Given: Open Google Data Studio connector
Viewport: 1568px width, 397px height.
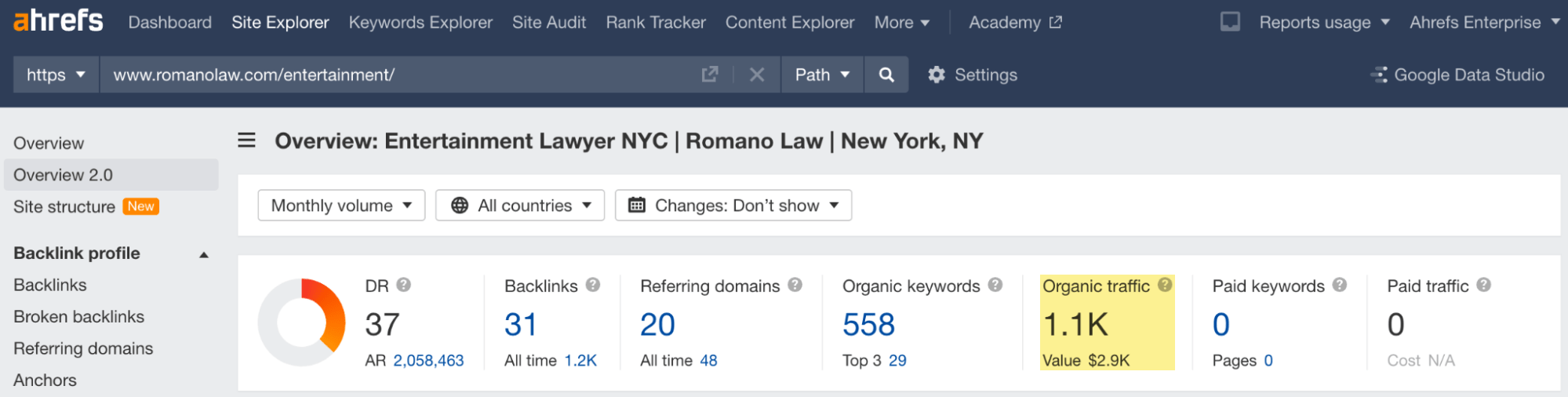Looking at the screenshot, I should pos(1457,75).
